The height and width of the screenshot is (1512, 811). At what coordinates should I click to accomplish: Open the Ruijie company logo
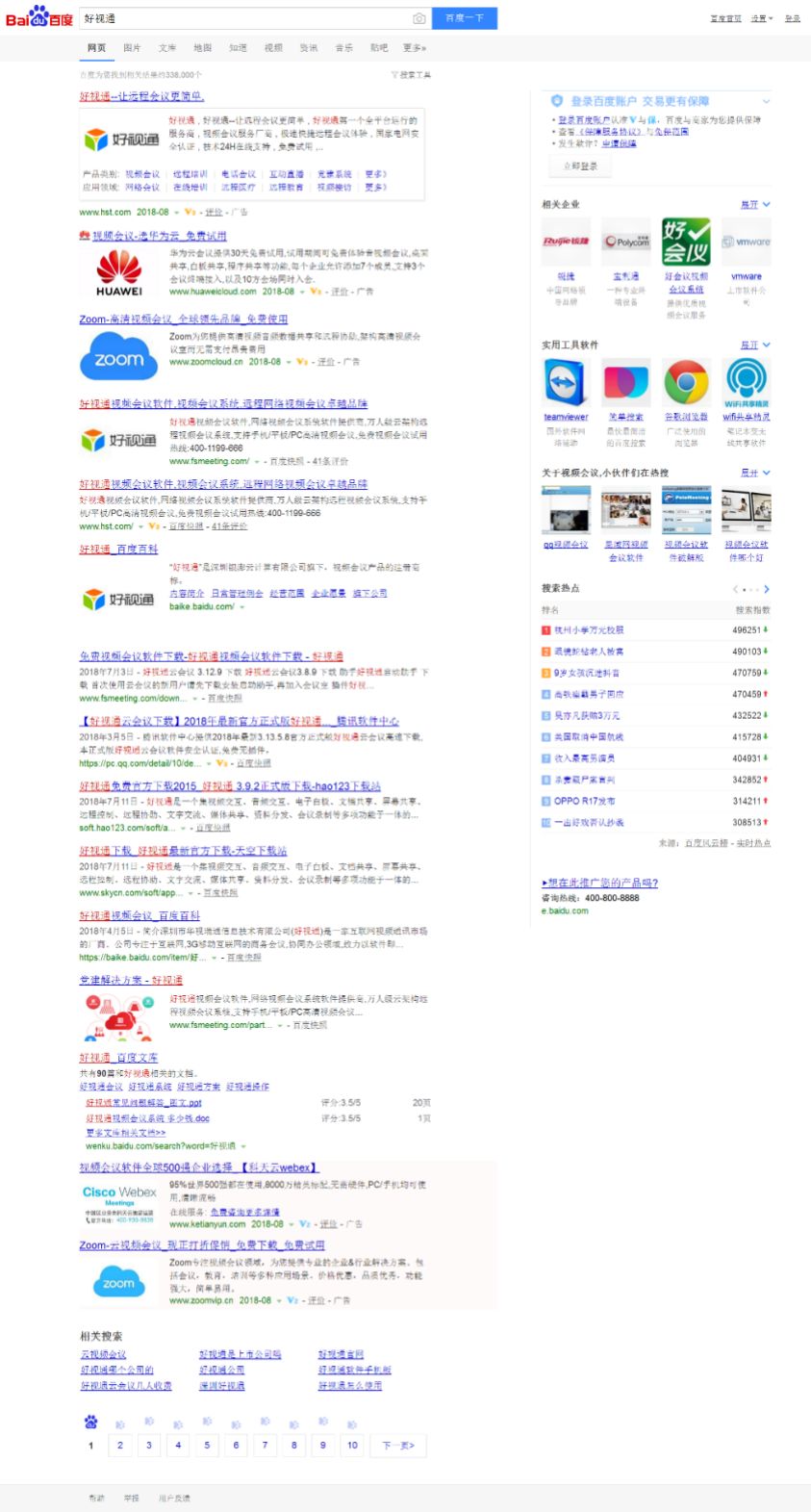coord(566,242)
